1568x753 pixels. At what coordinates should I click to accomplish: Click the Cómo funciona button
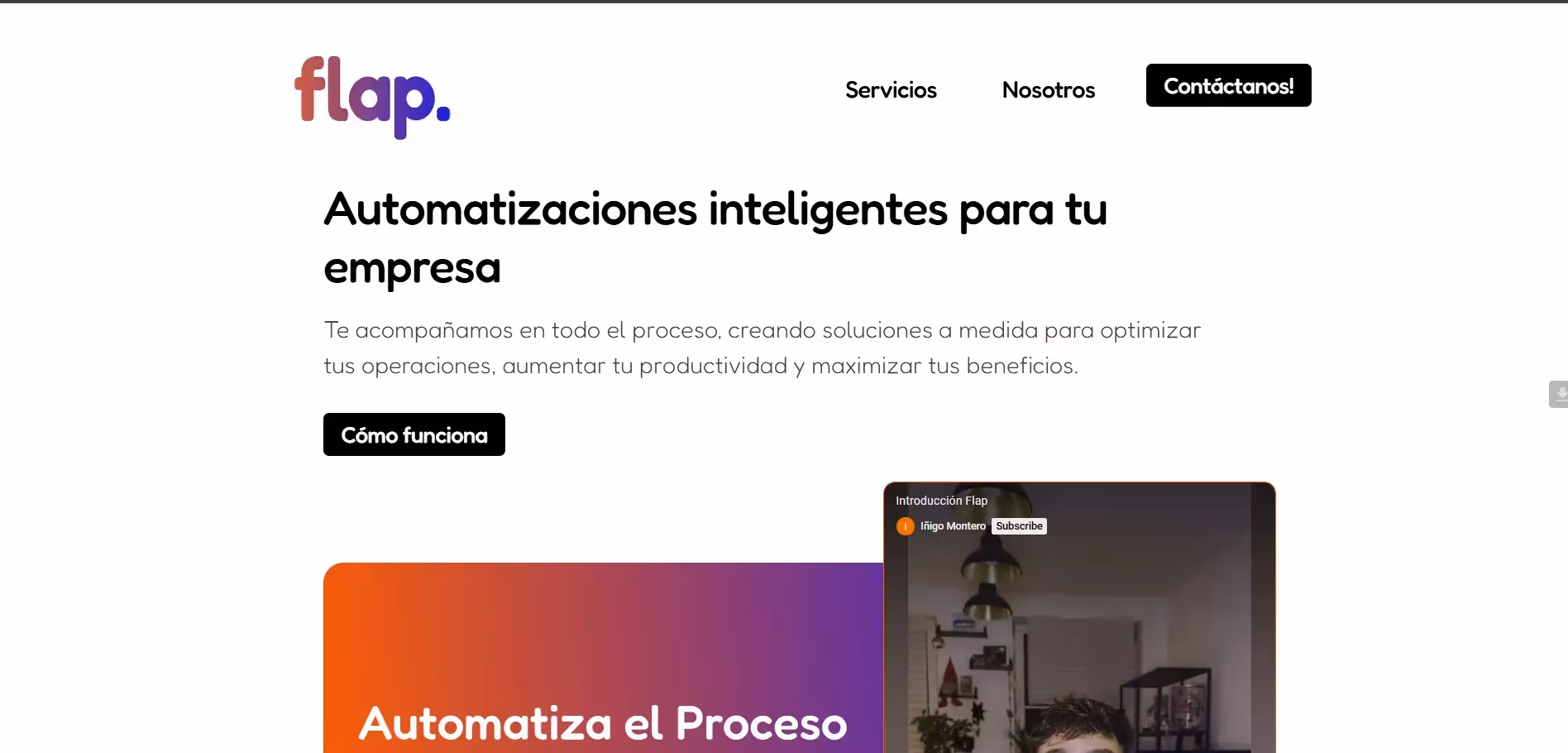[414, 434]
